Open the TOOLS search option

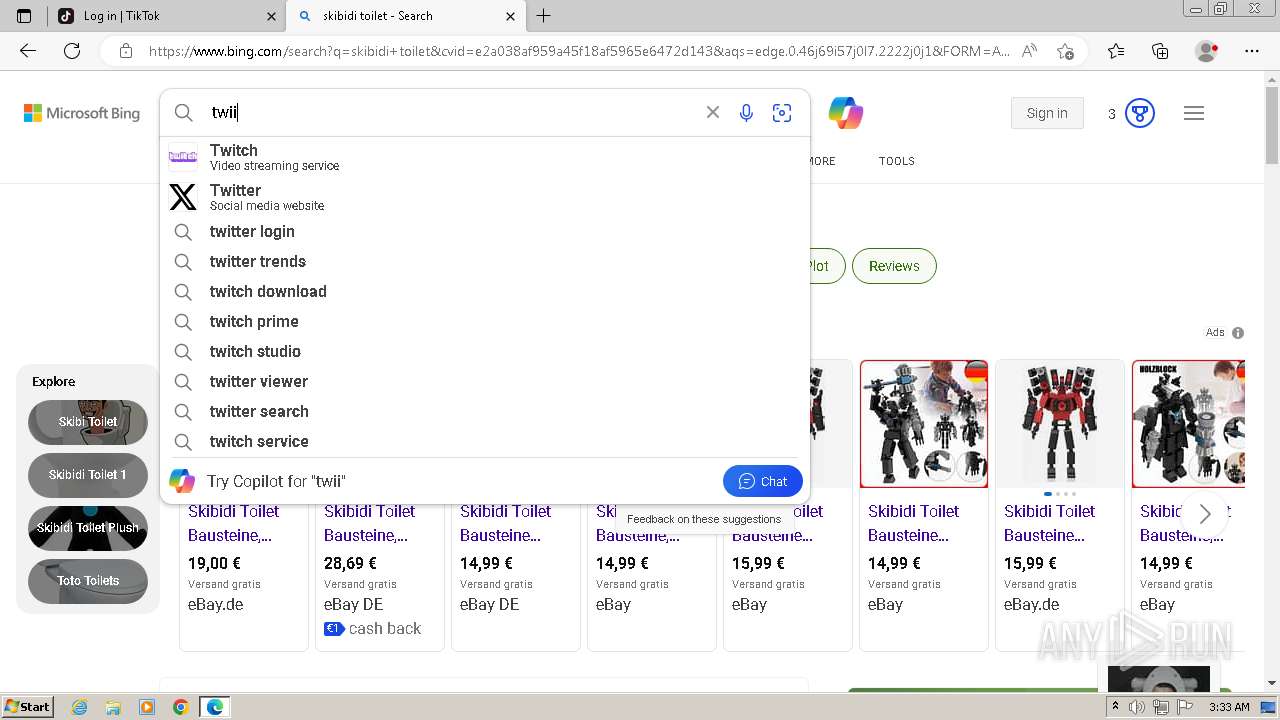pyautogui.click(x=897, y=161)
